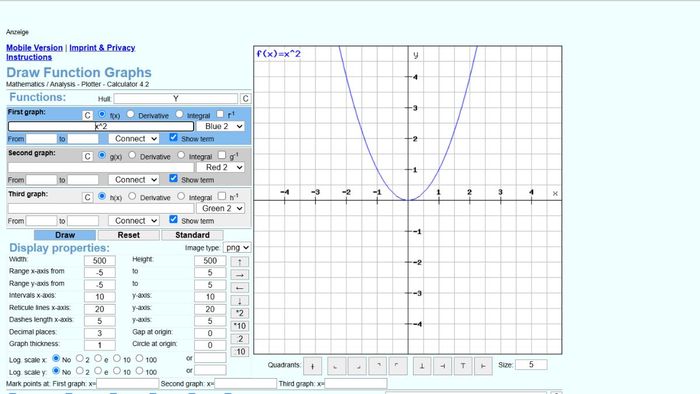This screenshot has width=700, height=394.
Task: Open the Blue 2 color dropdown
Action: click(221, 126)
